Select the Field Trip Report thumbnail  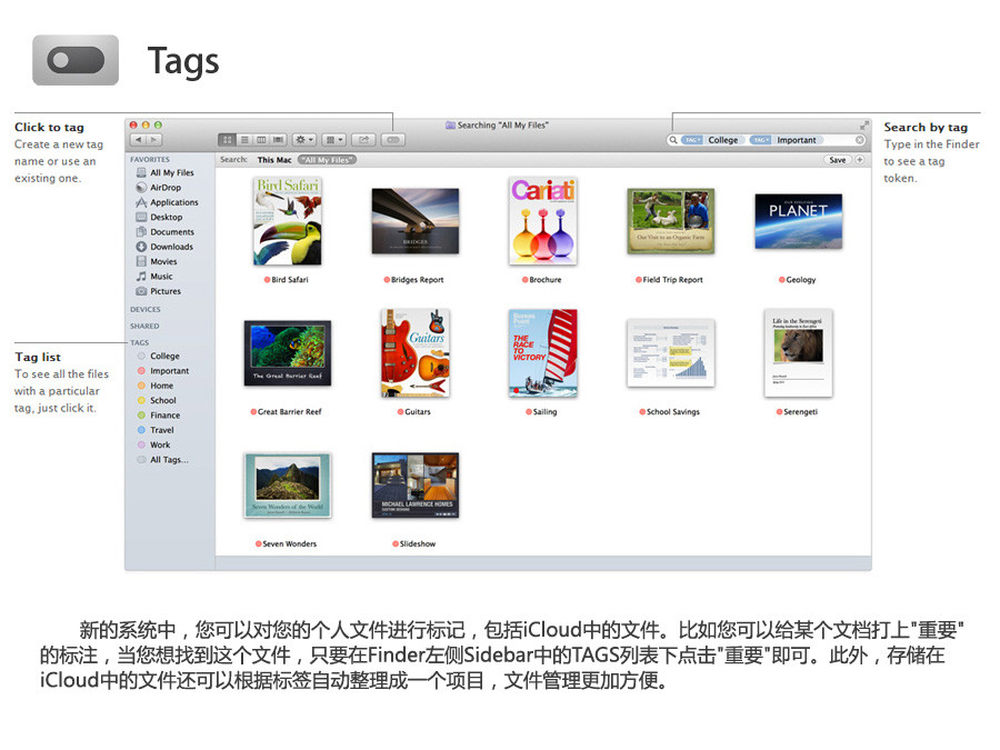coord(671,221)
